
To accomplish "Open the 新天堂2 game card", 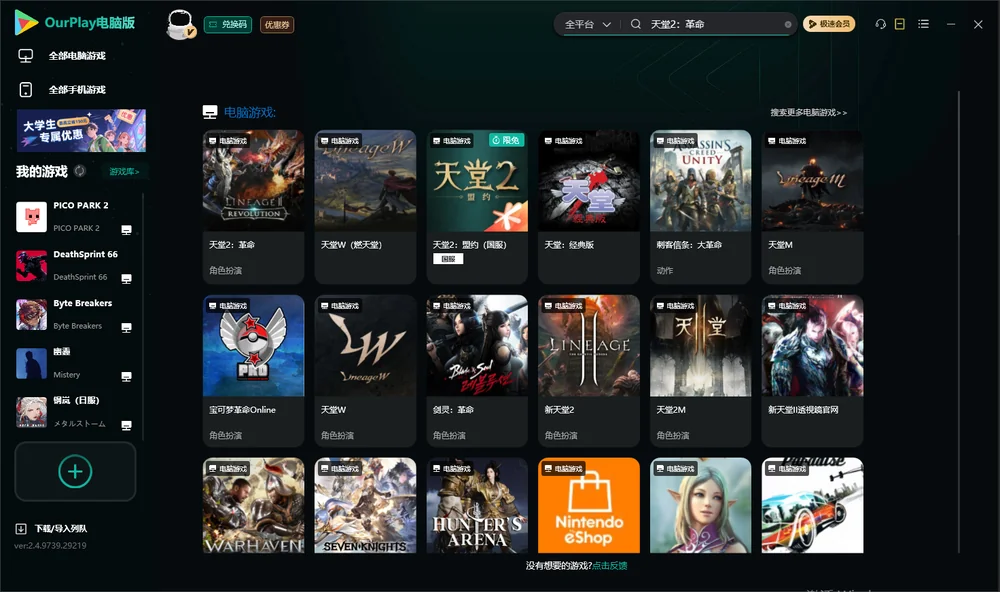I will [589, 371].
